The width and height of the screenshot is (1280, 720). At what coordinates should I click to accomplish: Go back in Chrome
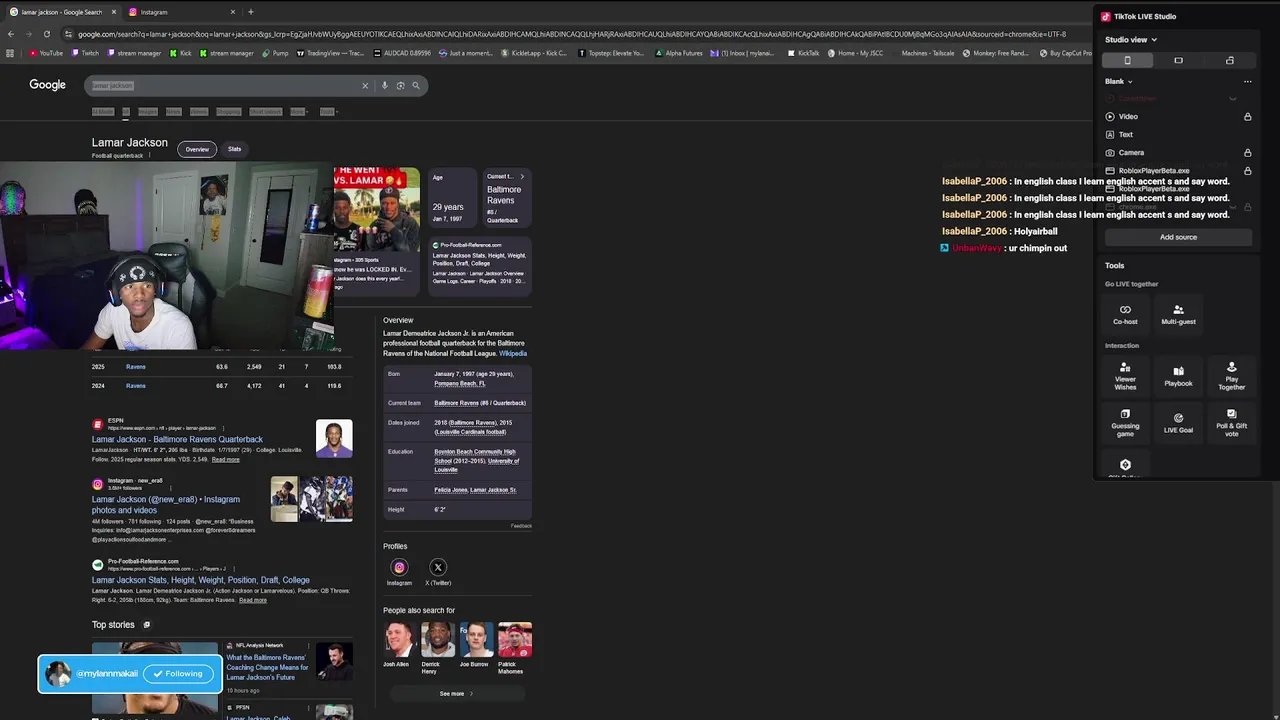coord(10,34)
